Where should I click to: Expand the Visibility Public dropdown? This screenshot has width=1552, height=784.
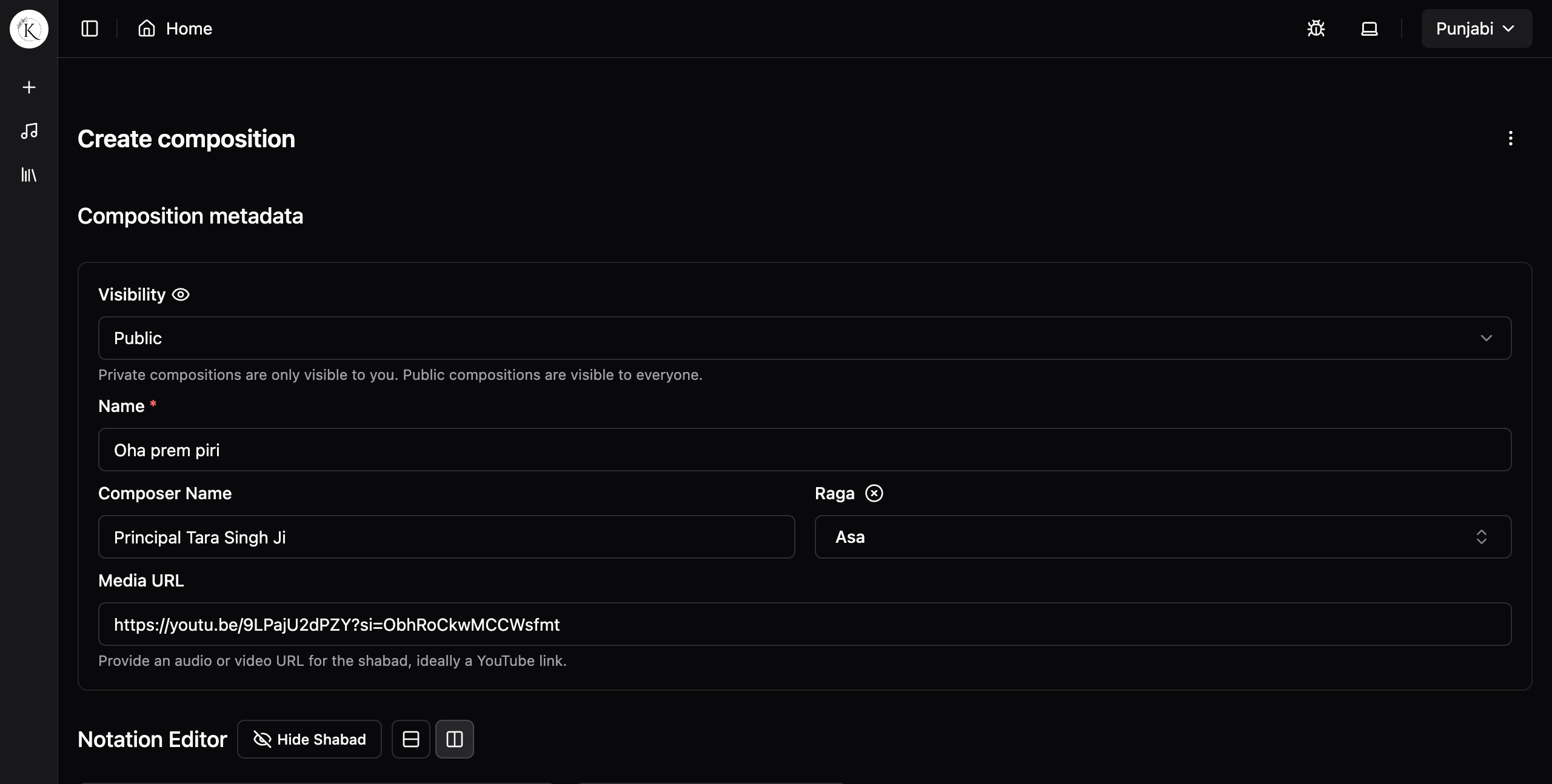click(804, 338)
